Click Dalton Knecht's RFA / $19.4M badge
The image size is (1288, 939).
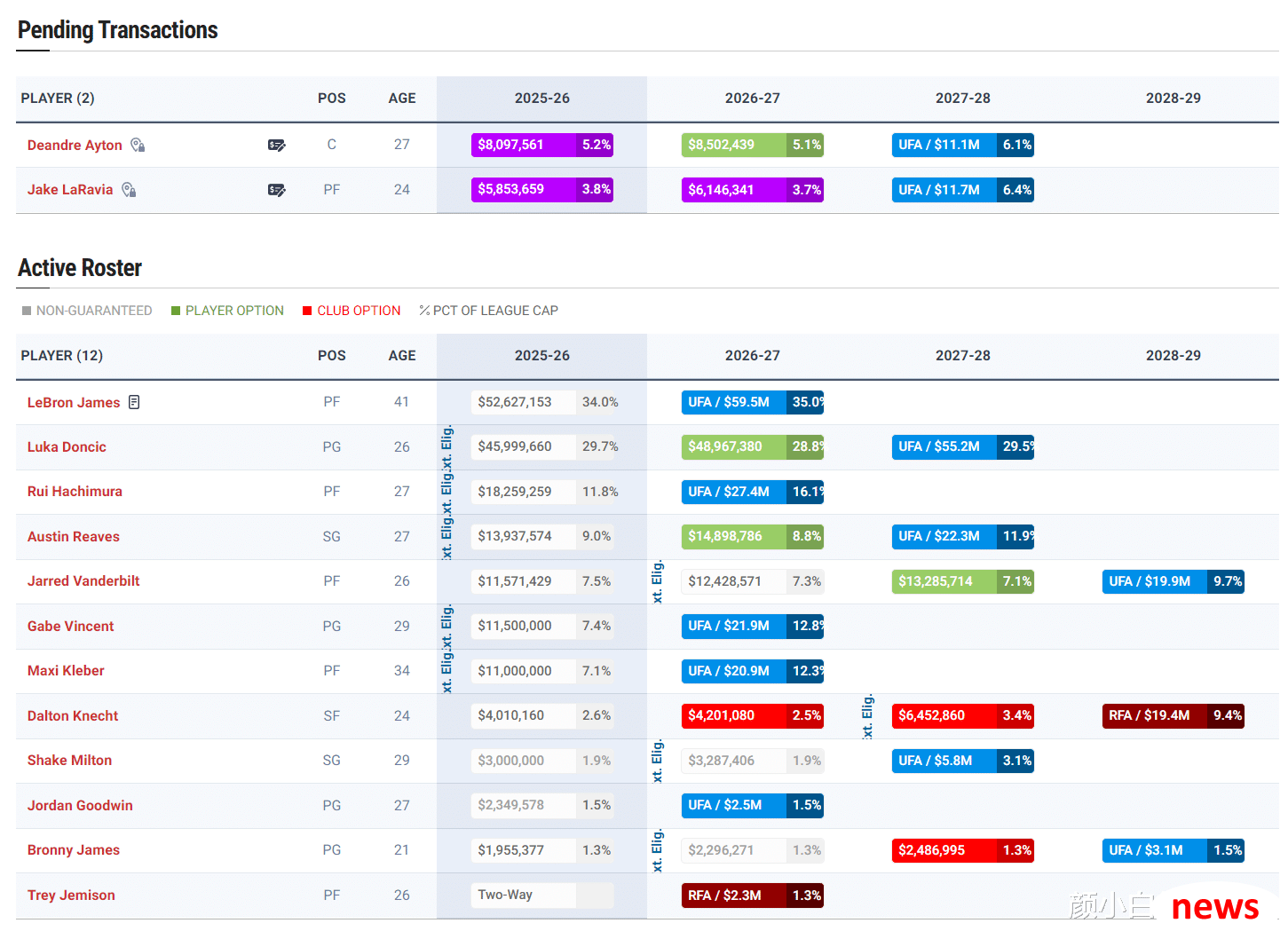1173,715
